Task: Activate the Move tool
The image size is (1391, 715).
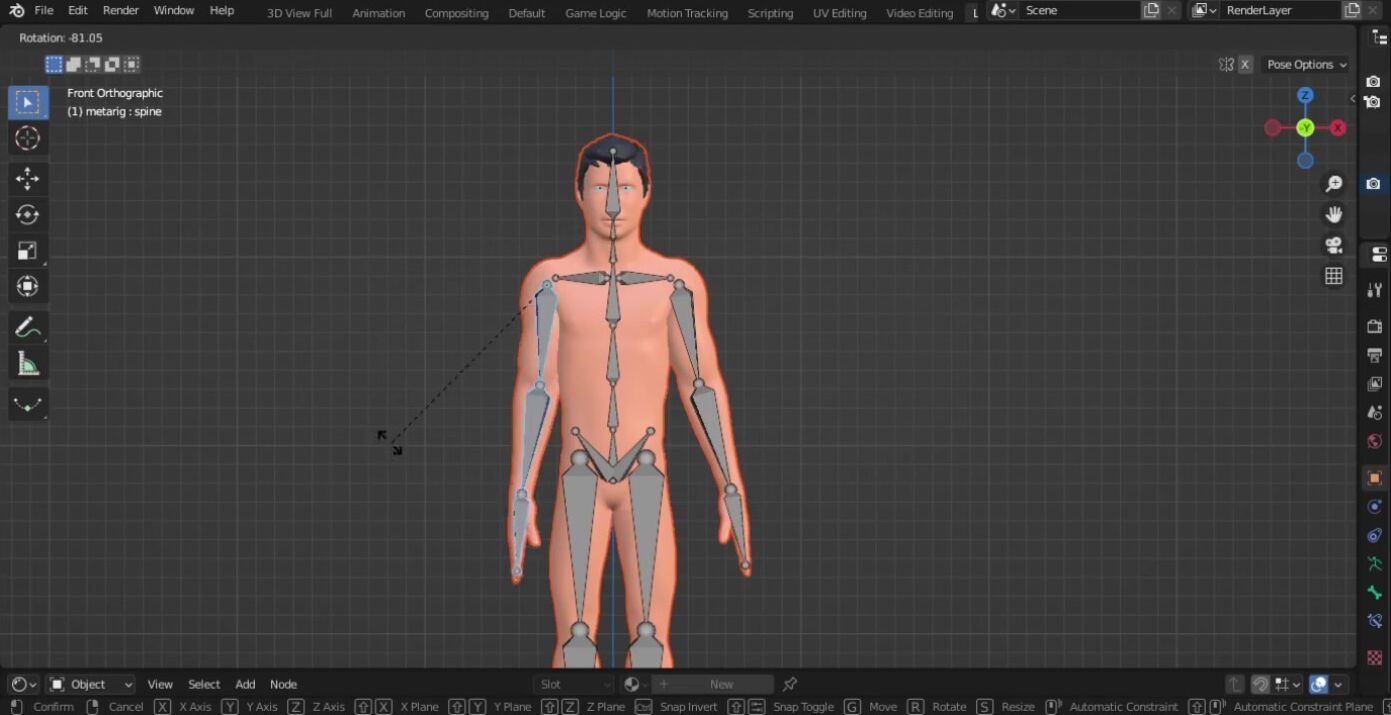Action: point(27,179)
